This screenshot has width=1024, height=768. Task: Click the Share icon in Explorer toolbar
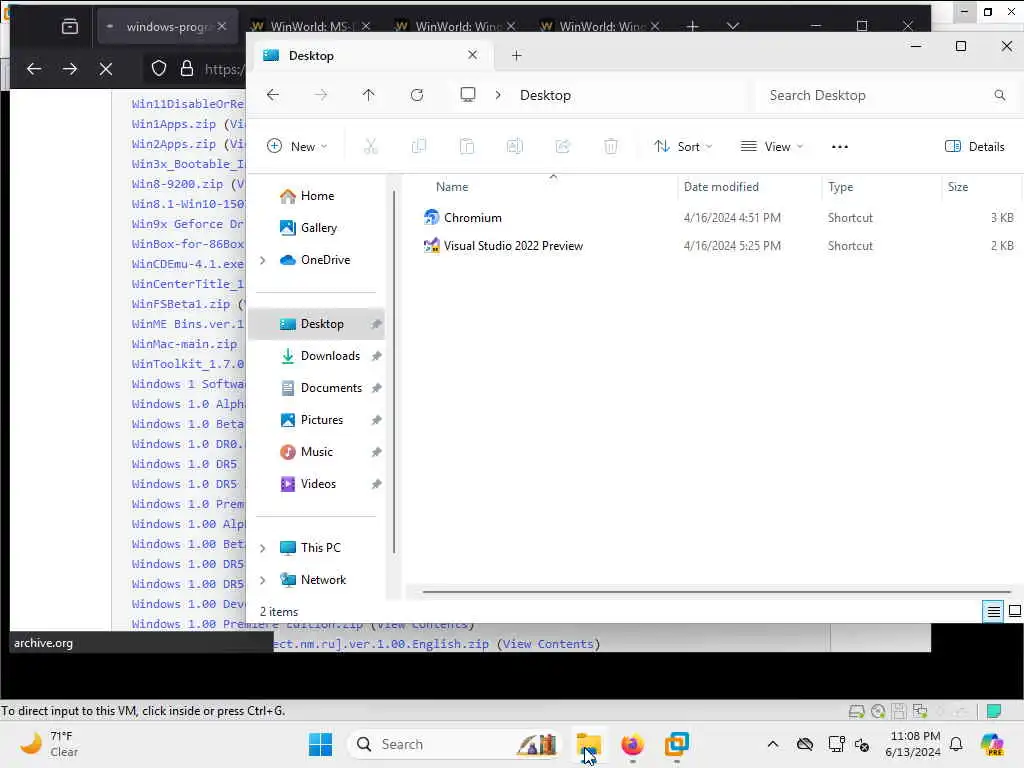562,146
